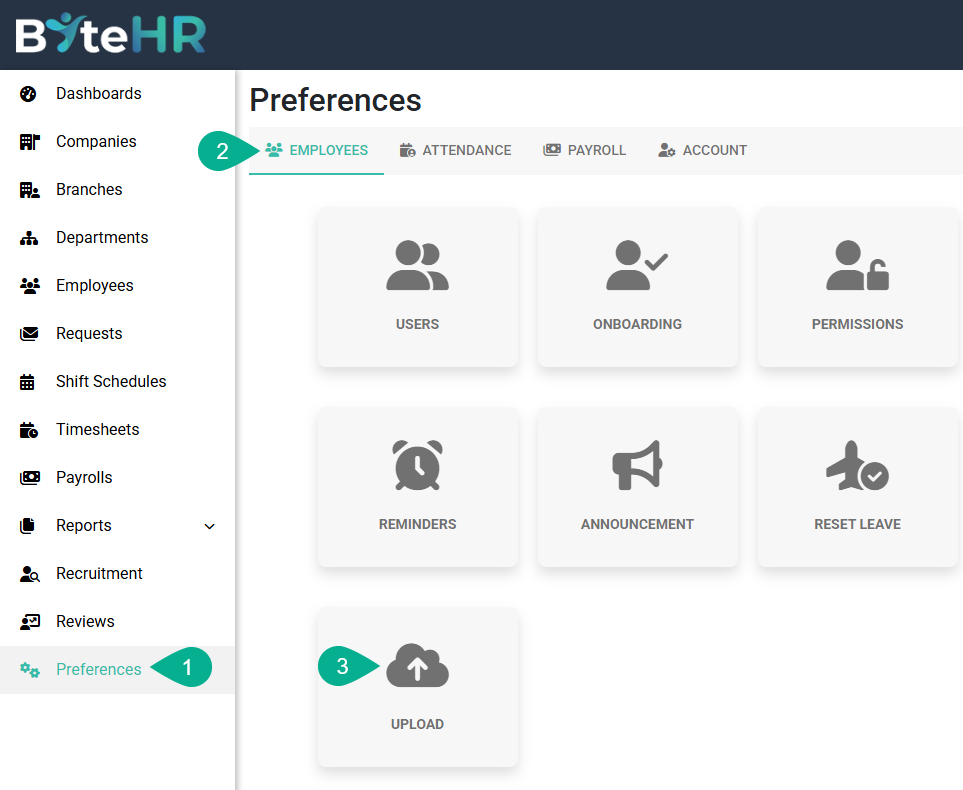
Task: Click the Branches building icon
Action: (x=29, y=190)
